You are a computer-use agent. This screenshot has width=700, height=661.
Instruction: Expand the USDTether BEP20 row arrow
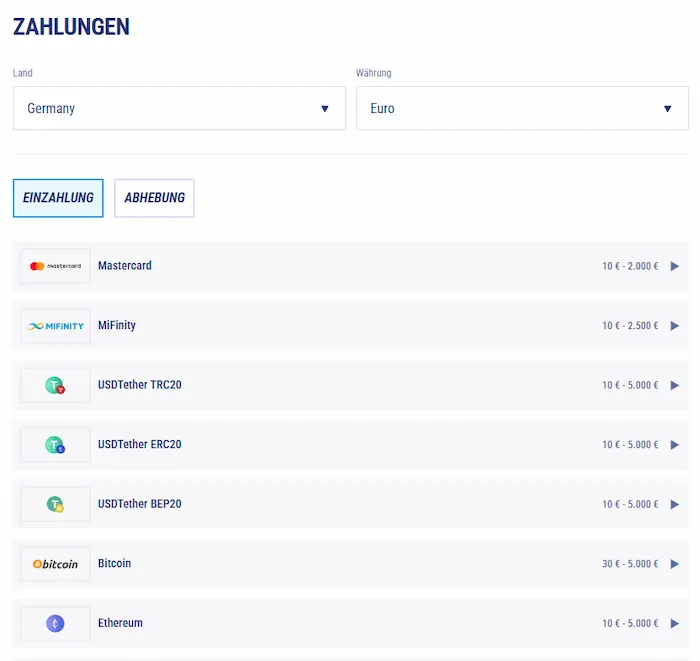[x=675, y=504]
